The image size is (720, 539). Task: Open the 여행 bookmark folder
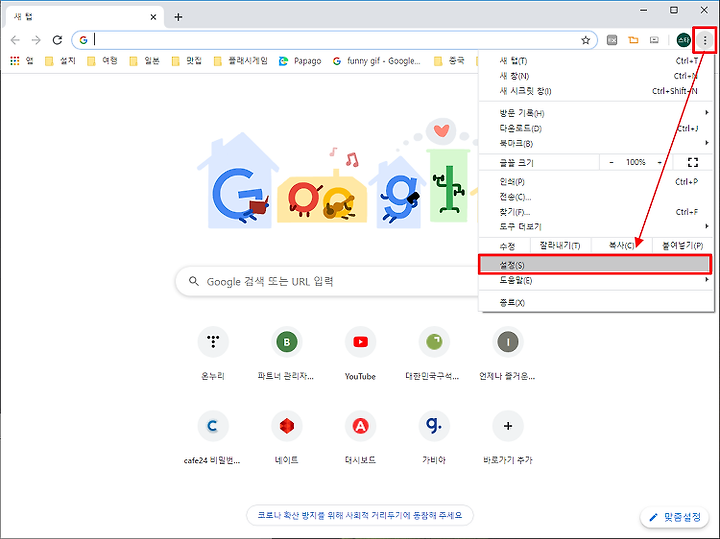click(102, 61)
